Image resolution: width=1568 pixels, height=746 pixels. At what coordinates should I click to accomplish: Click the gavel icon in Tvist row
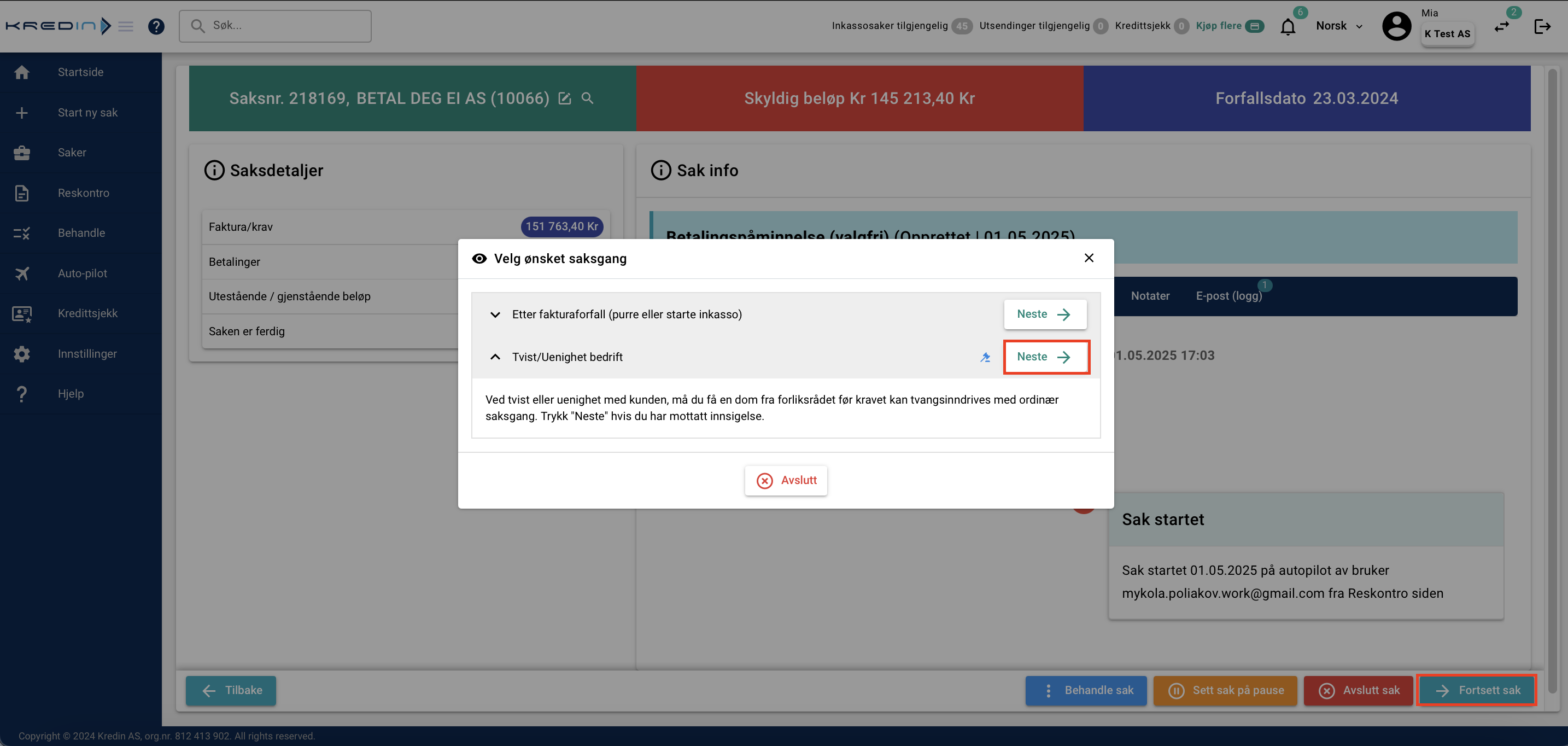985,358
